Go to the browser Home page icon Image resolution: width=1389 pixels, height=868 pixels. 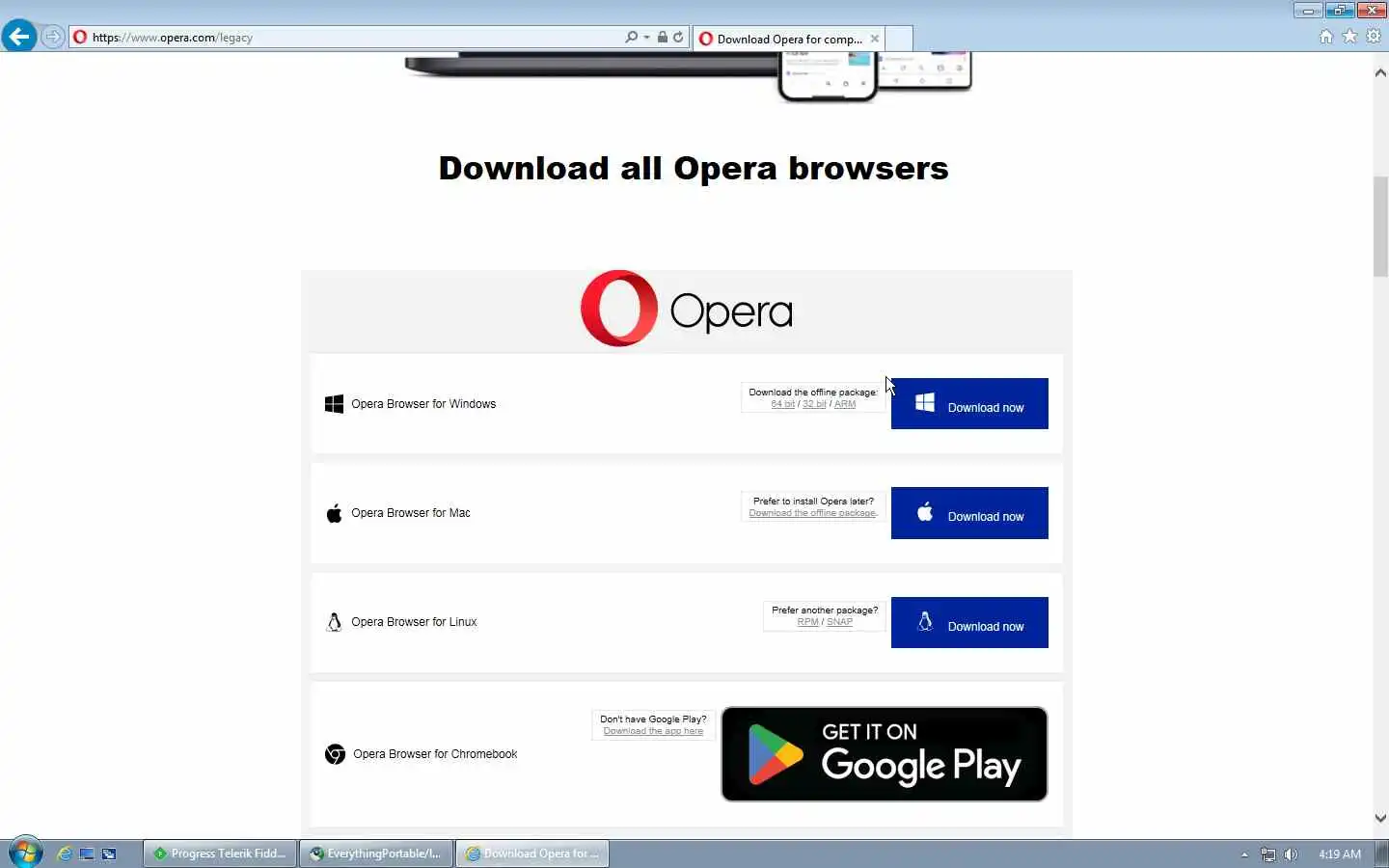(1326, 36)
